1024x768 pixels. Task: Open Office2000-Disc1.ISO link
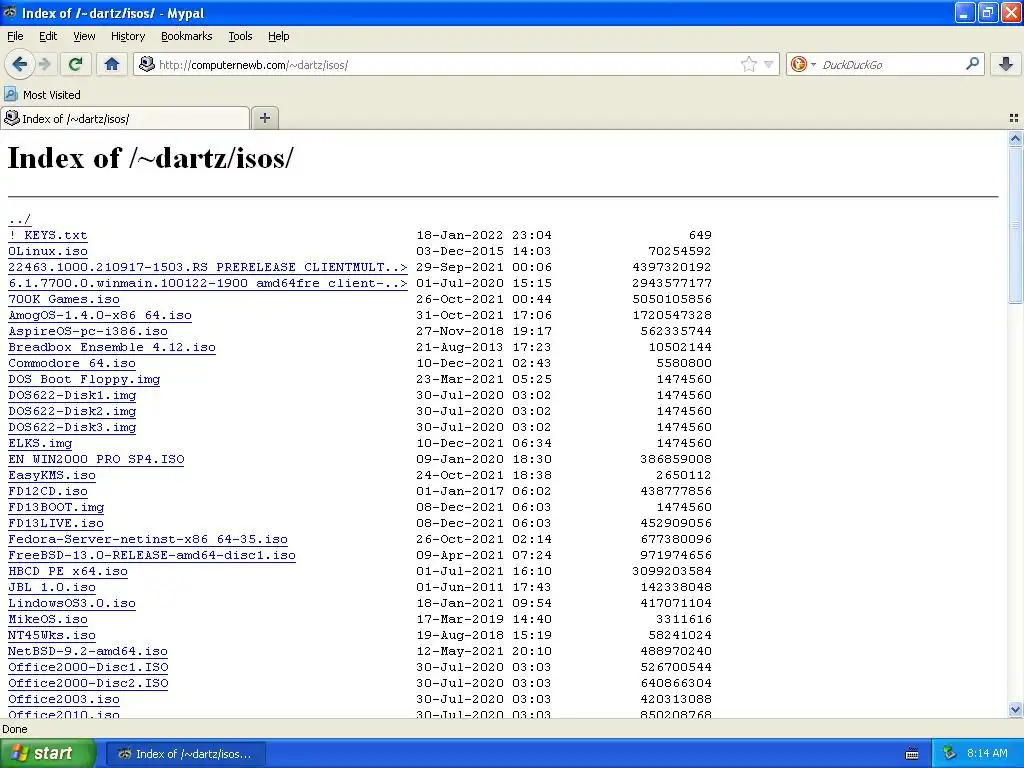[x=88, y=667]
